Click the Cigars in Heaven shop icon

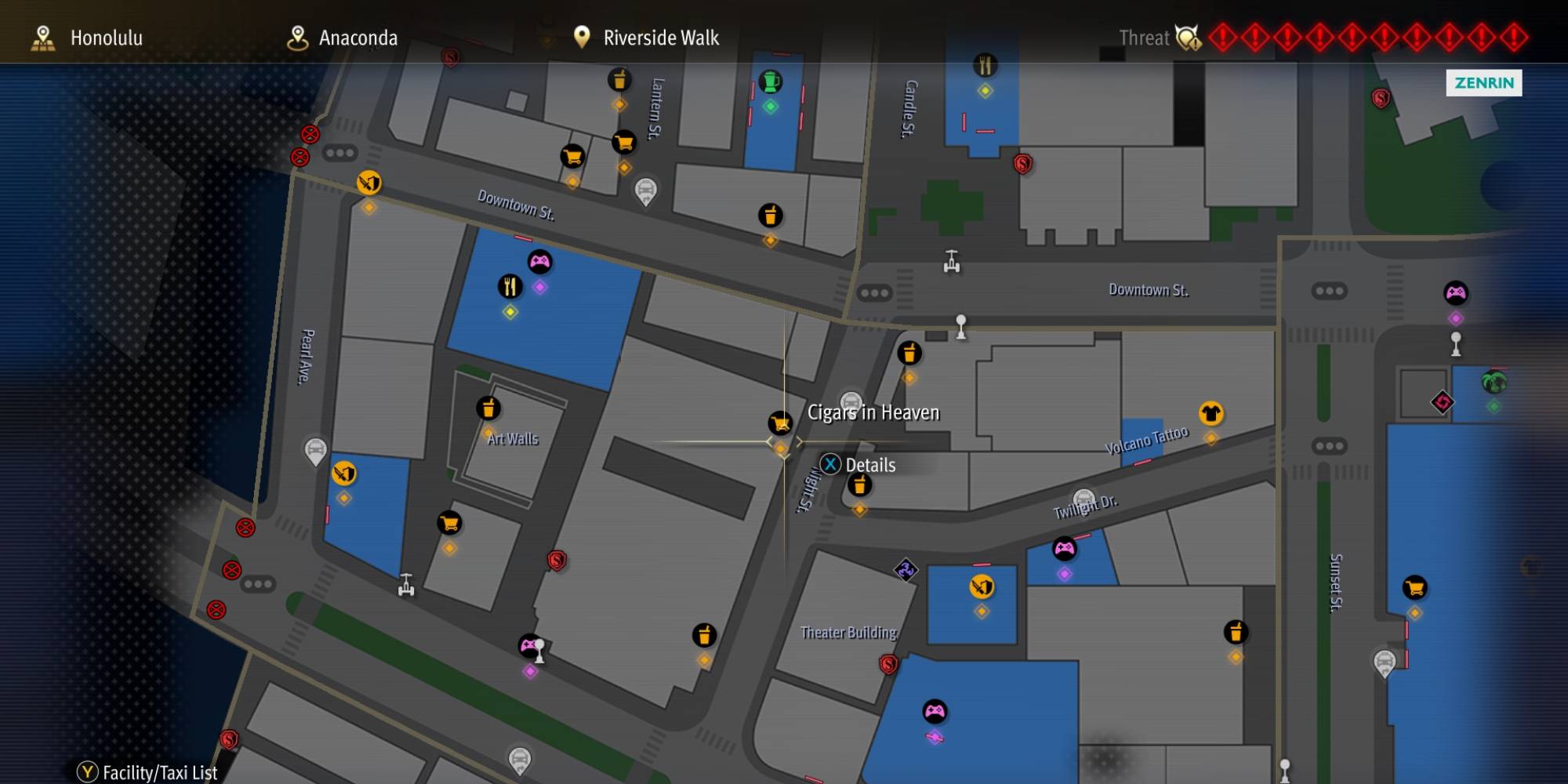780,423
